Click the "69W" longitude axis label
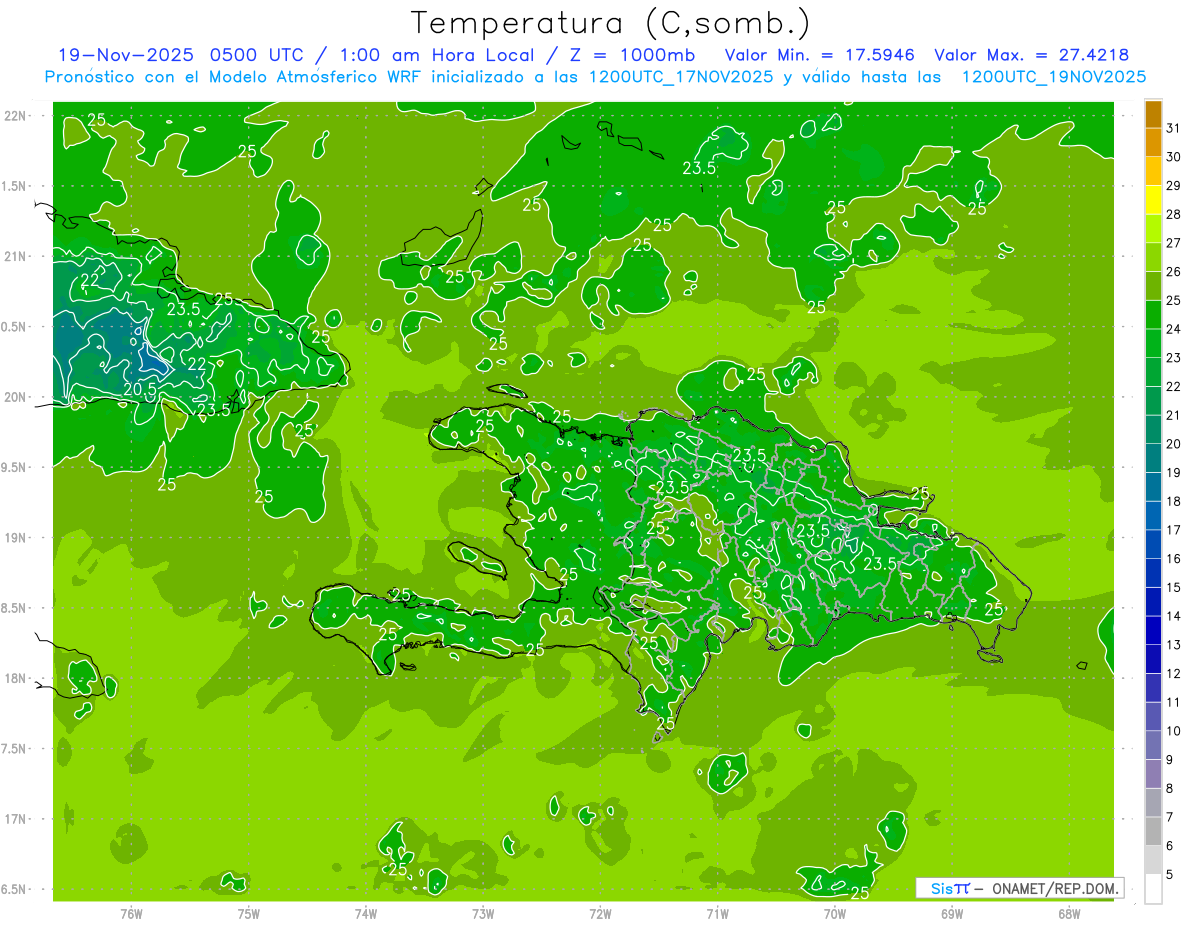The width and height of the screenshot is (1200, 927). [x=952, y=913]
